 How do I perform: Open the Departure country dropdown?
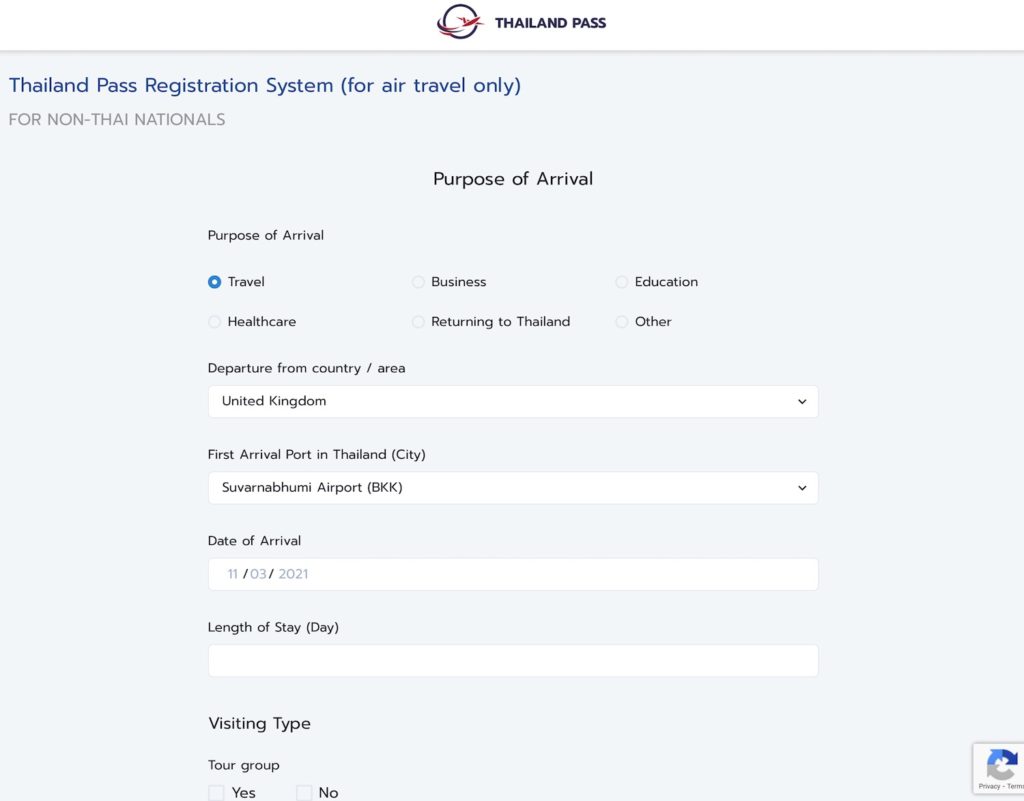coord(512,400)
